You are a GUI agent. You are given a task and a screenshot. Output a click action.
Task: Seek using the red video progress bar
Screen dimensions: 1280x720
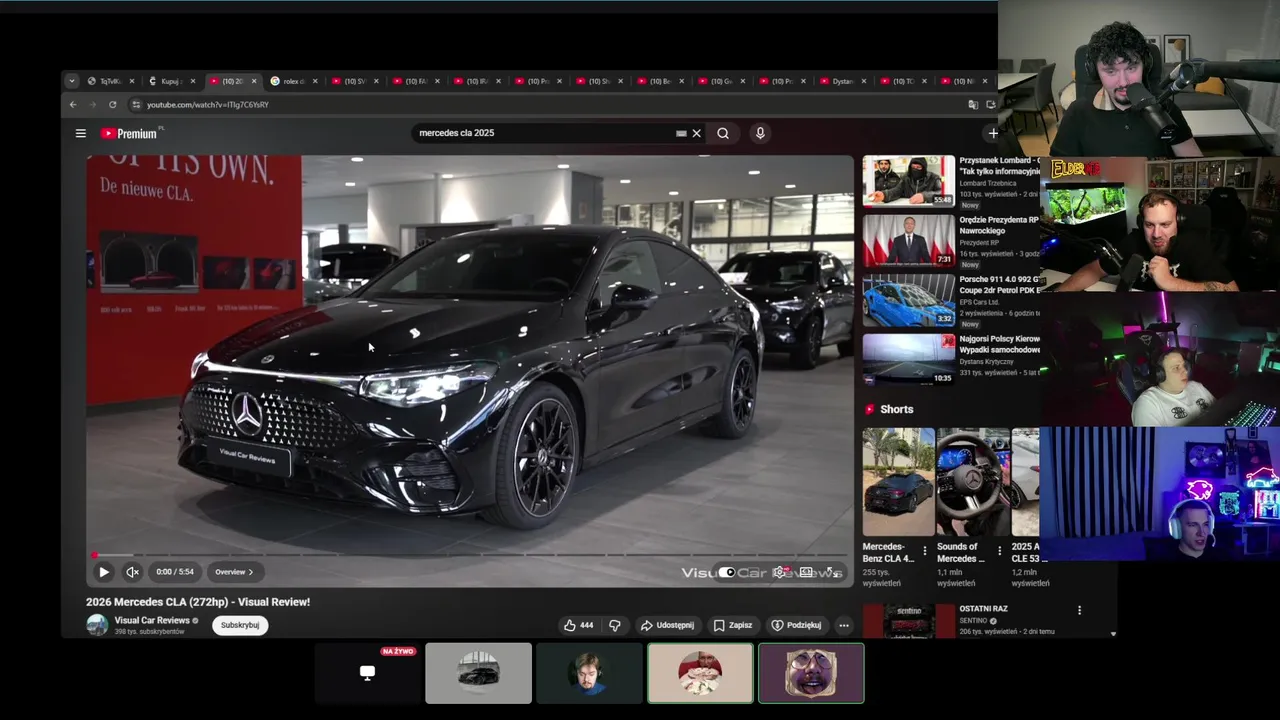tap(470, 555)
